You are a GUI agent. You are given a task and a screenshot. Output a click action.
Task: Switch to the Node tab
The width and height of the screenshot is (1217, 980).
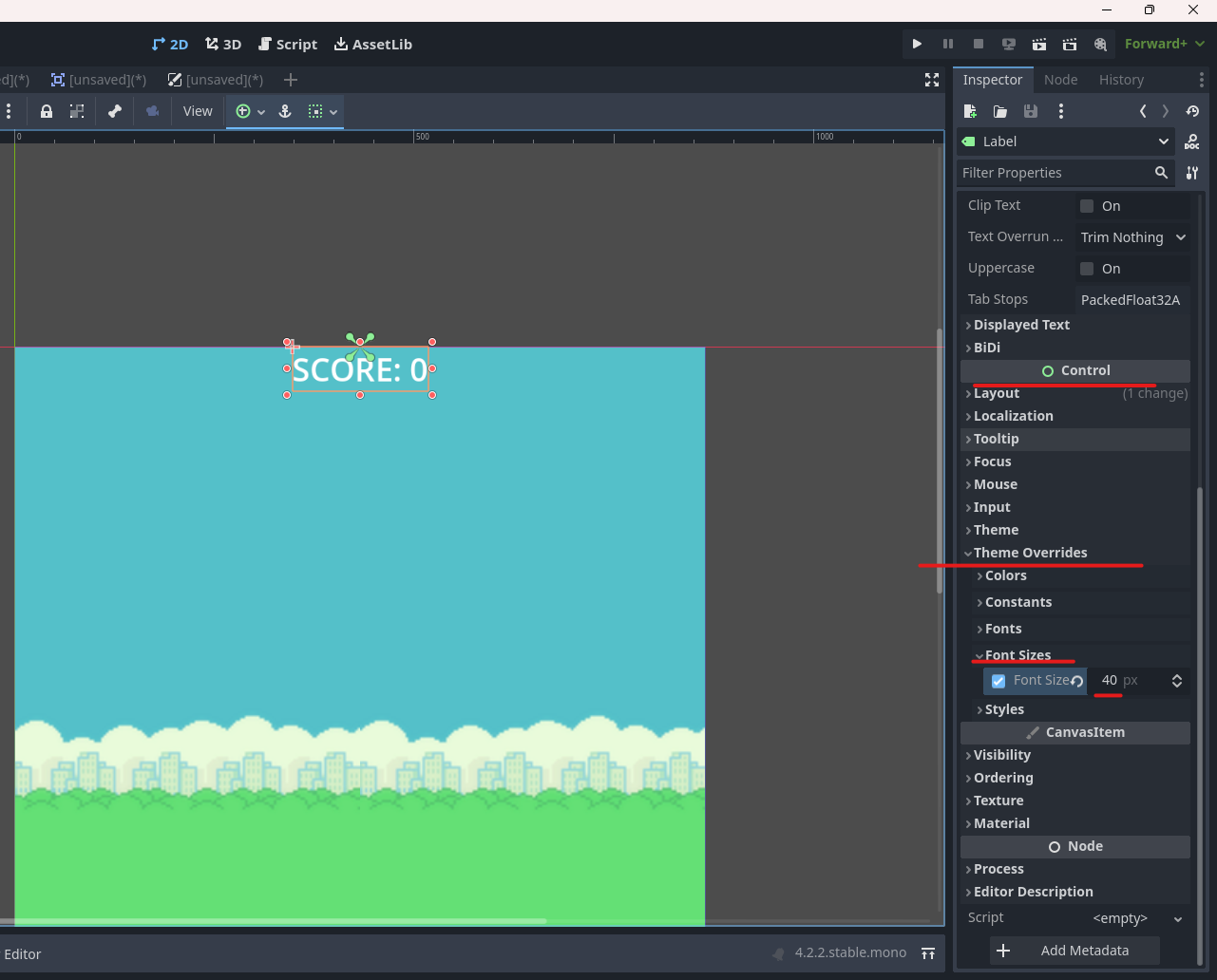[x=1060, y=80]
